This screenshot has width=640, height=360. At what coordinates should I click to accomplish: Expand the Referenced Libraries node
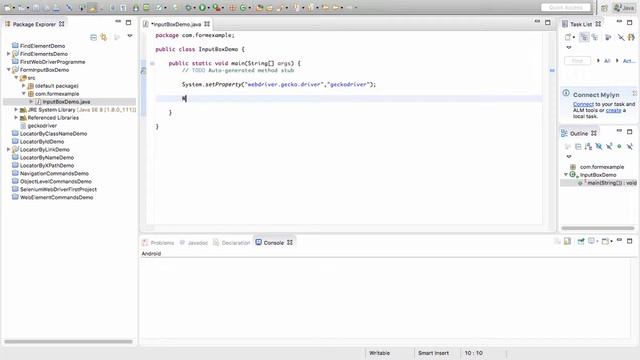[16, 118]
